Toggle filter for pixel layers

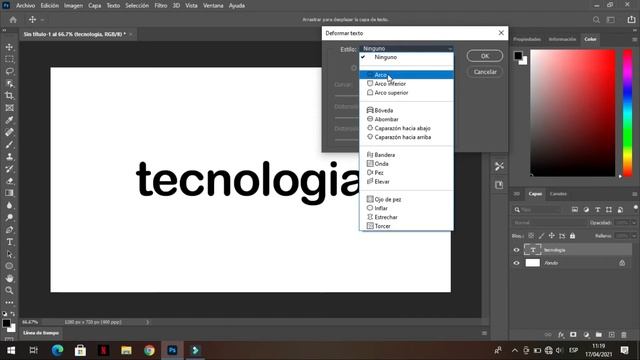(x=575, y=209)
